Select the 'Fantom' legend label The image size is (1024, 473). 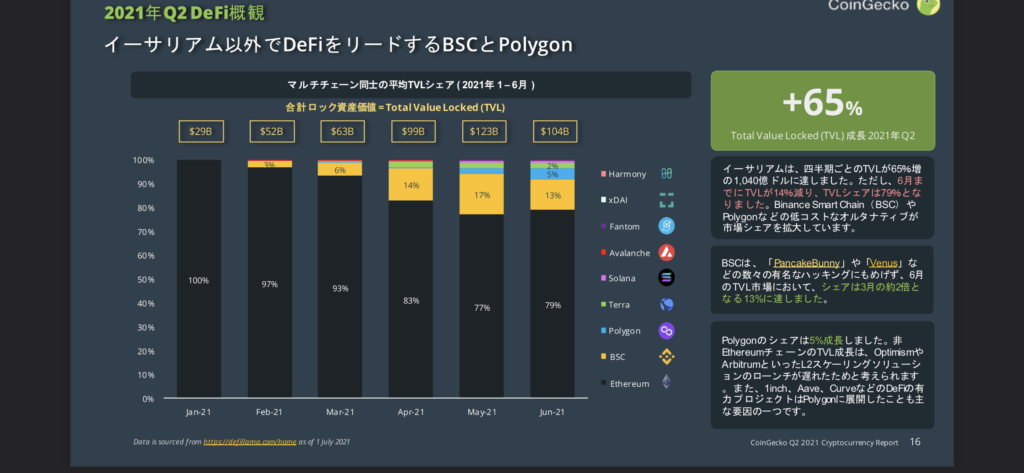pos(624,227)
